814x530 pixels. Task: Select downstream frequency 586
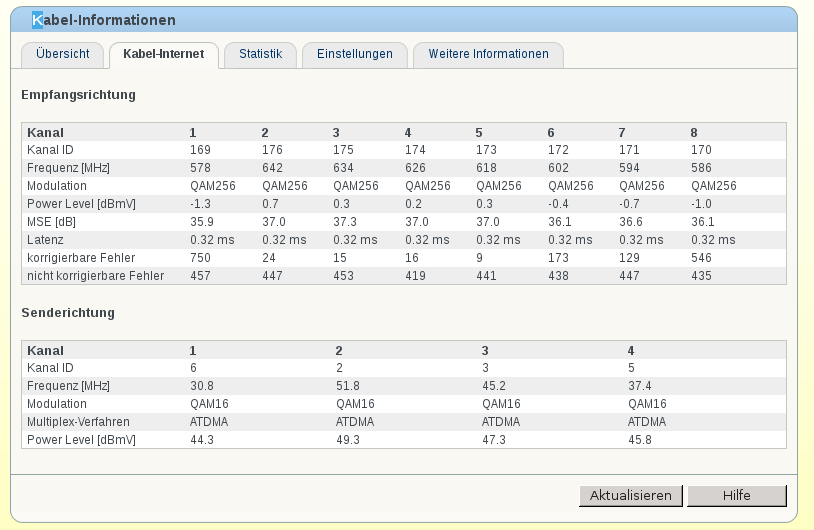pos(701,168)
